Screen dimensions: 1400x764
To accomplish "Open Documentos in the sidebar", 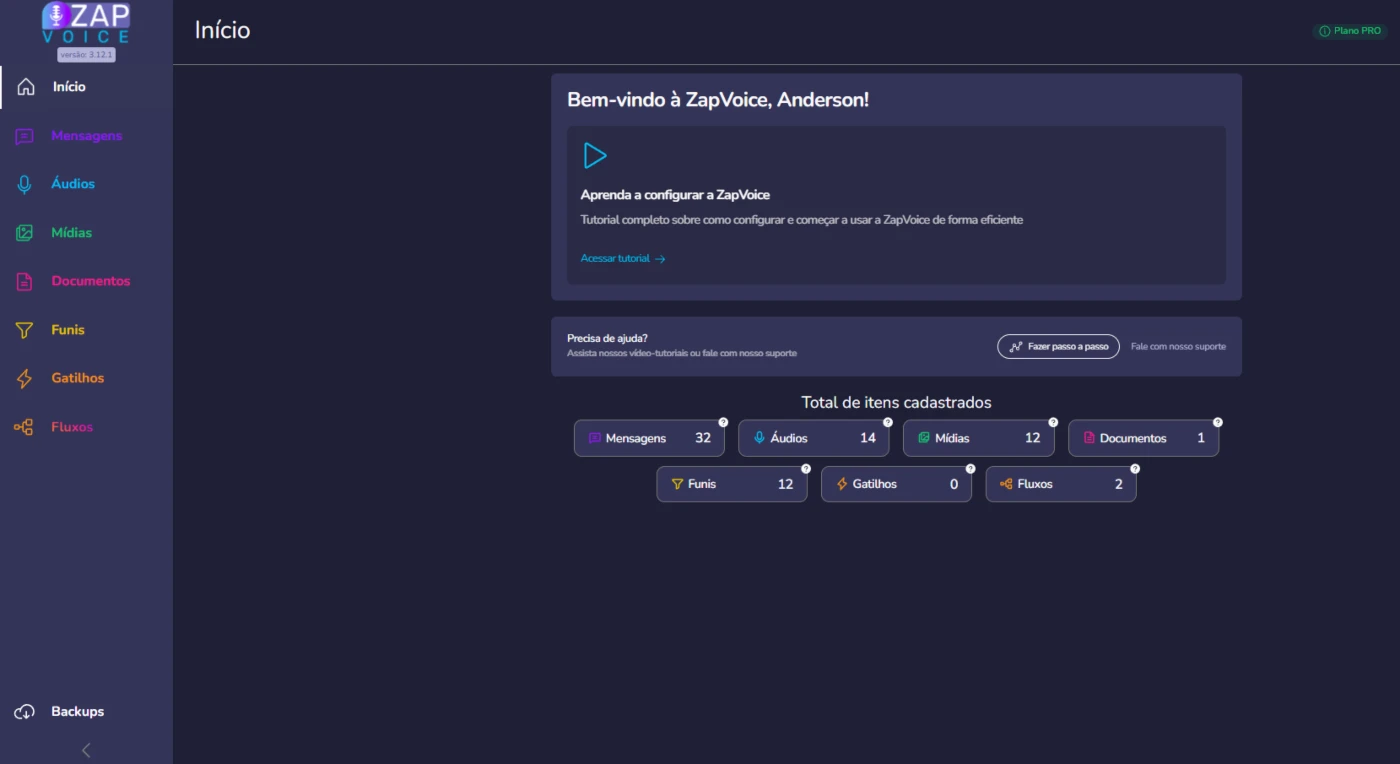I will (x=86, y=281).
